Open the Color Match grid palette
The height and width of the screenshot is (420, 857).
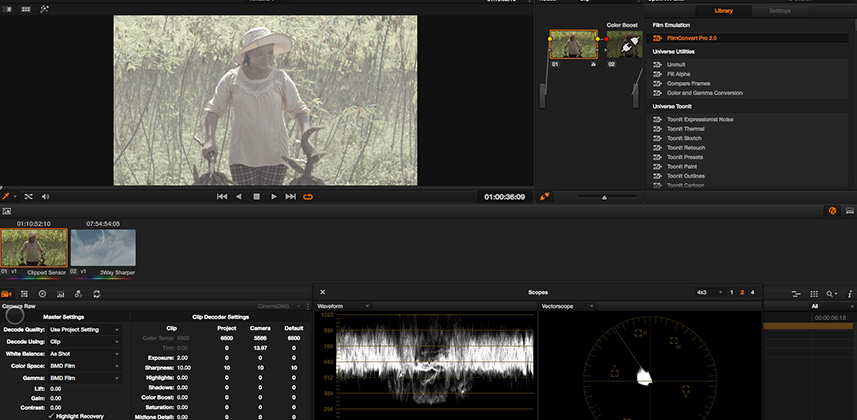(24, 294)
